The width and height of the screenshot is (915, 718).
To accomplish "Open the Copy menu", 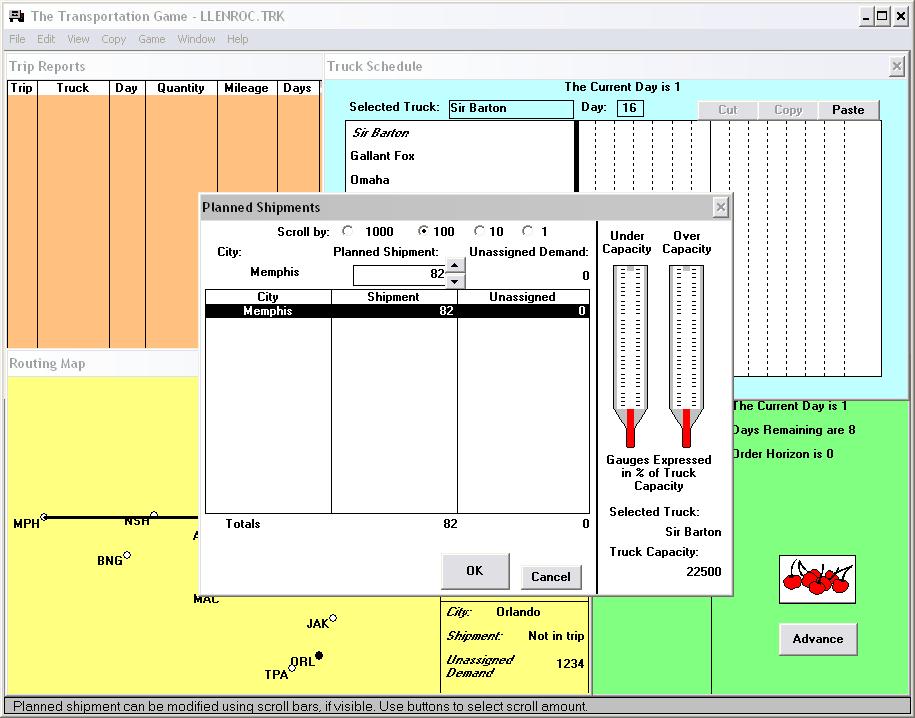I will 113,39.
